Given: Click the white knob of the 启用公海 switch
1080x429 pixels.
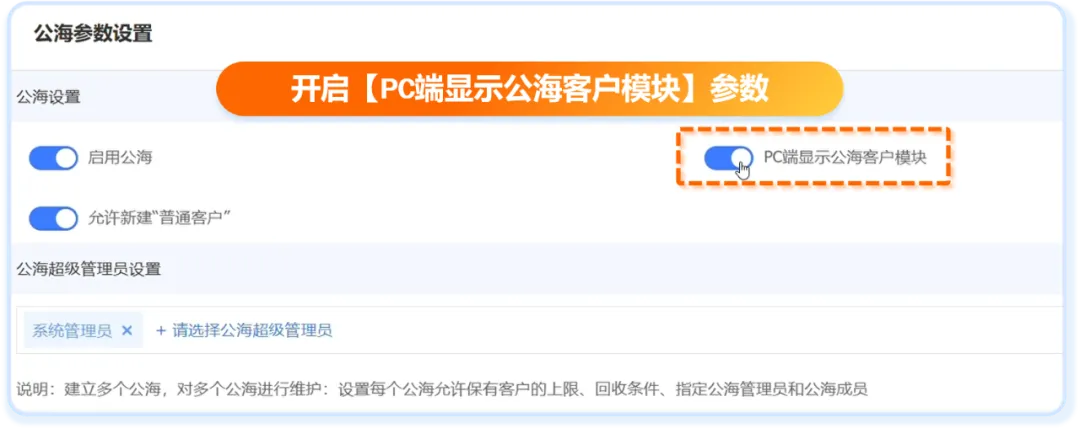Looking at the screenshot, I should point(65,158).
